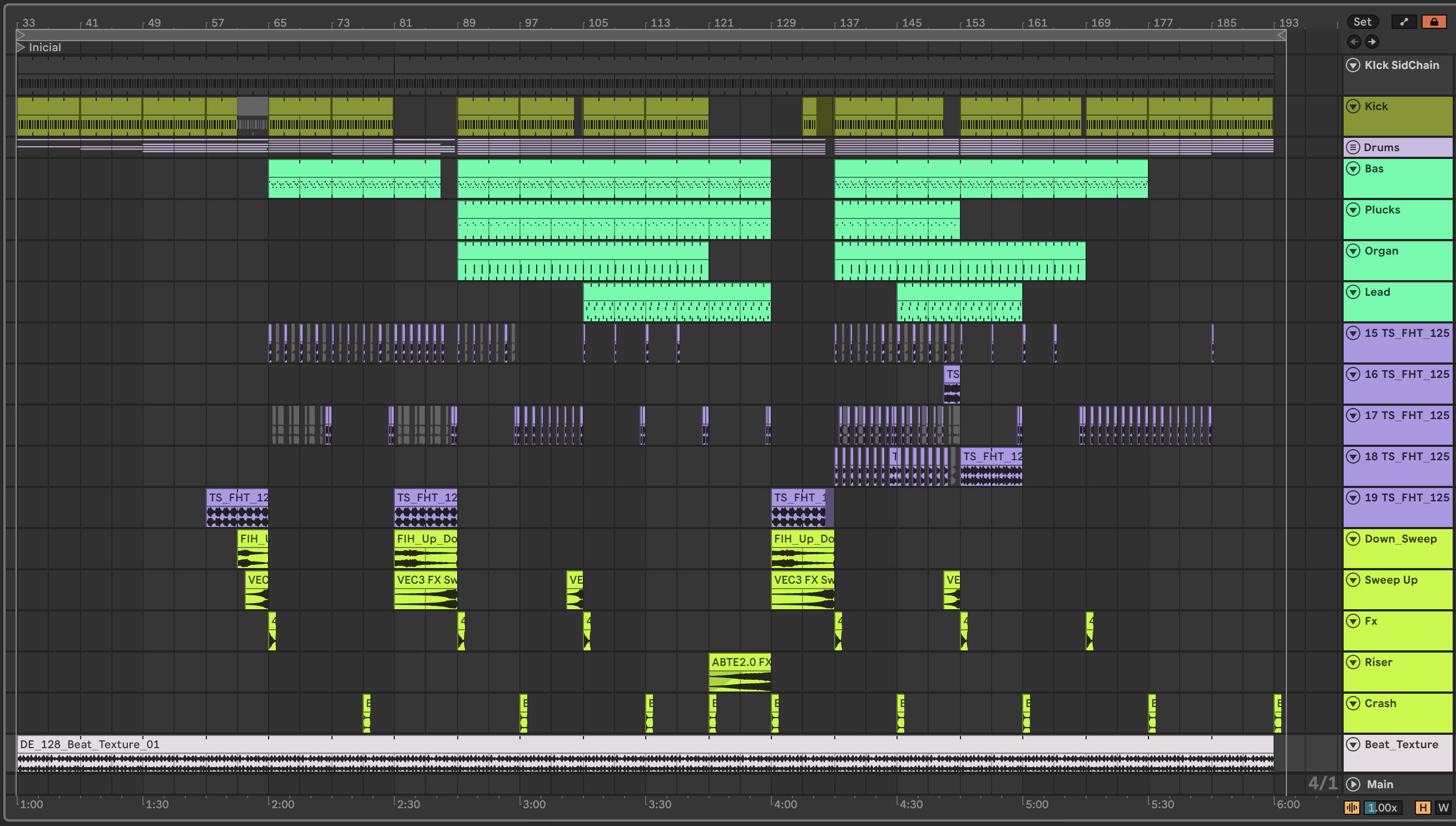
Task: Toggle the automation lock button
Action: 1434,22
